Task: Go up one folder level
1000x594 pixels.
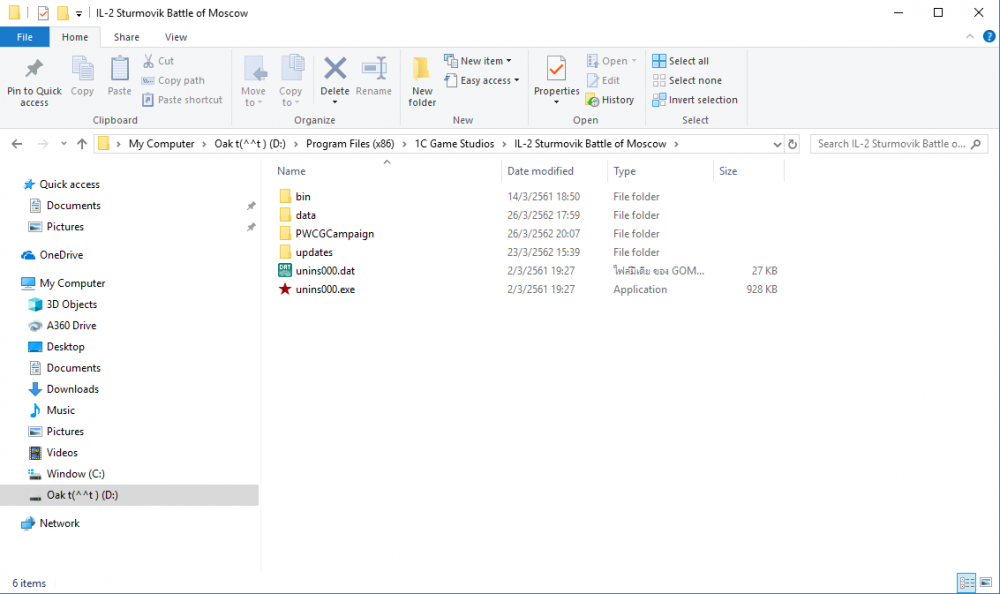Action: click(x=82, y=144)
